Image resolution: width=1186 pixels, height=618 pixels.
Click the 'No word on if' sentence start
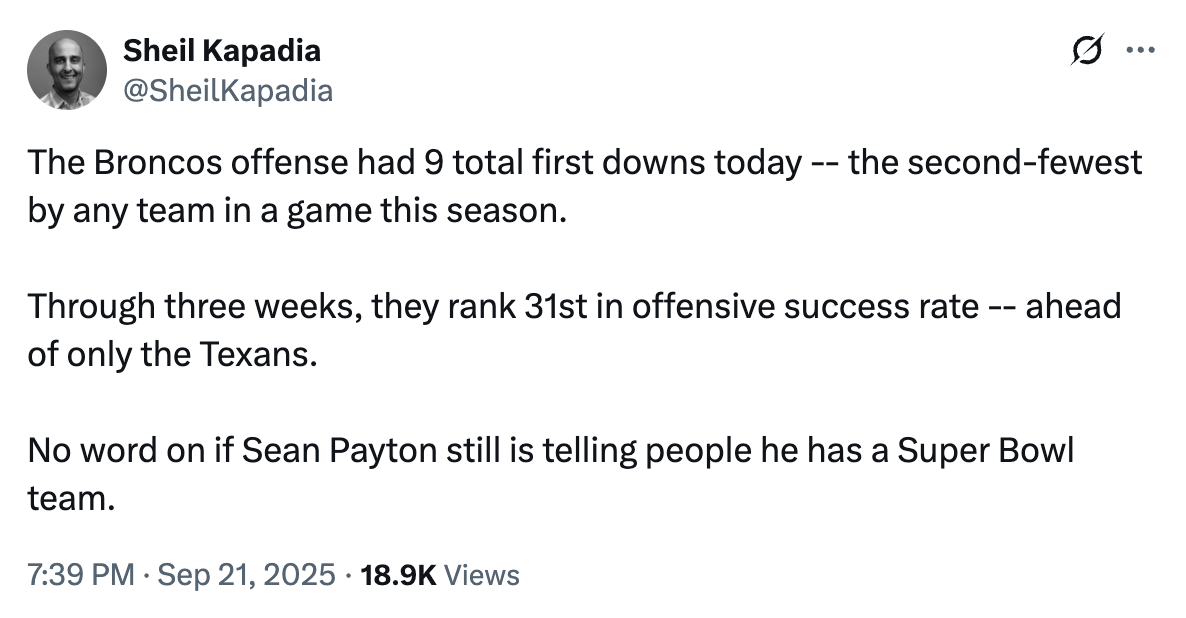pos(131,451)
